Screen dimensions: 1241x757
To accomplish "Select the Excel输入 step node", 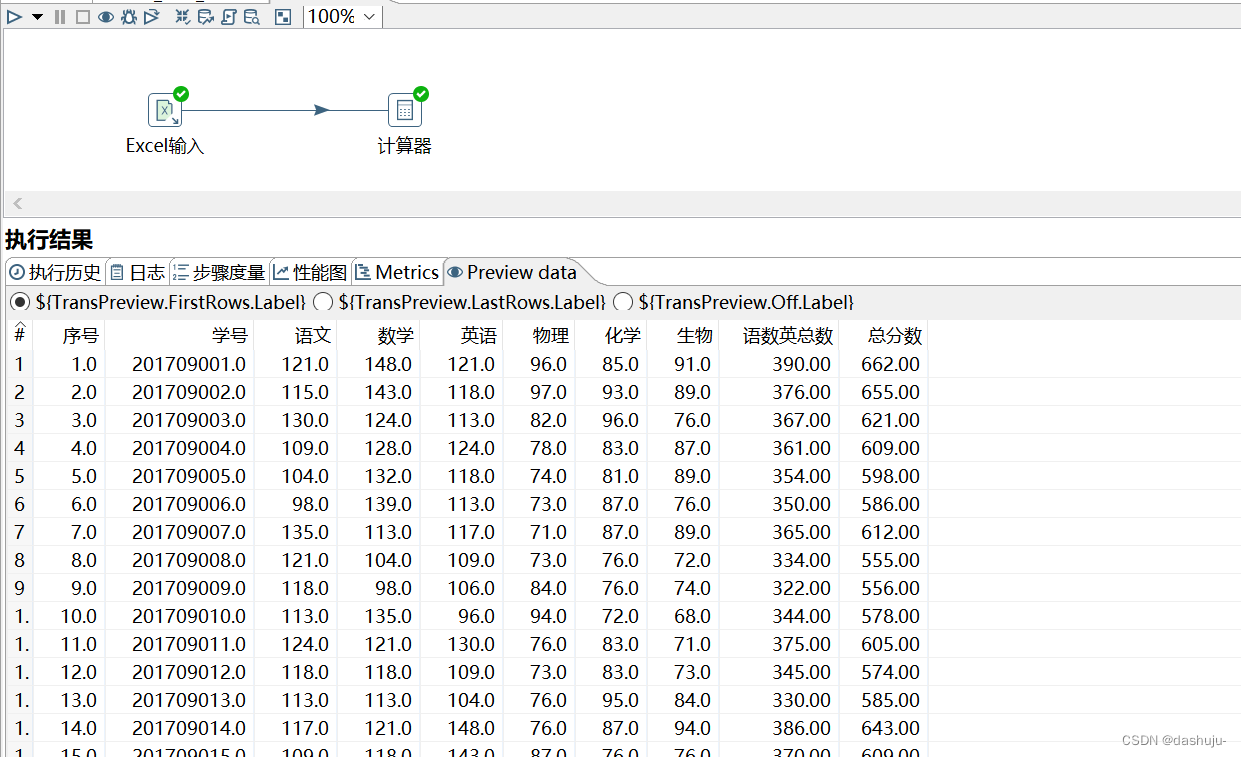I will [164, 110].
